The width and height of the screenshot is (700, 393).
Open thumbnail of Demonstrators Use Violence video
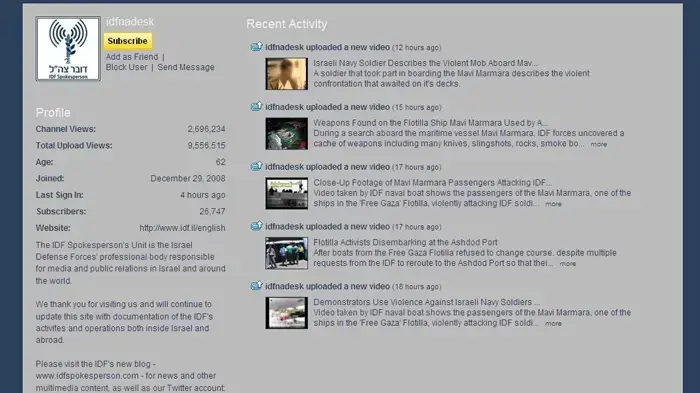click(x=287, y=313)
